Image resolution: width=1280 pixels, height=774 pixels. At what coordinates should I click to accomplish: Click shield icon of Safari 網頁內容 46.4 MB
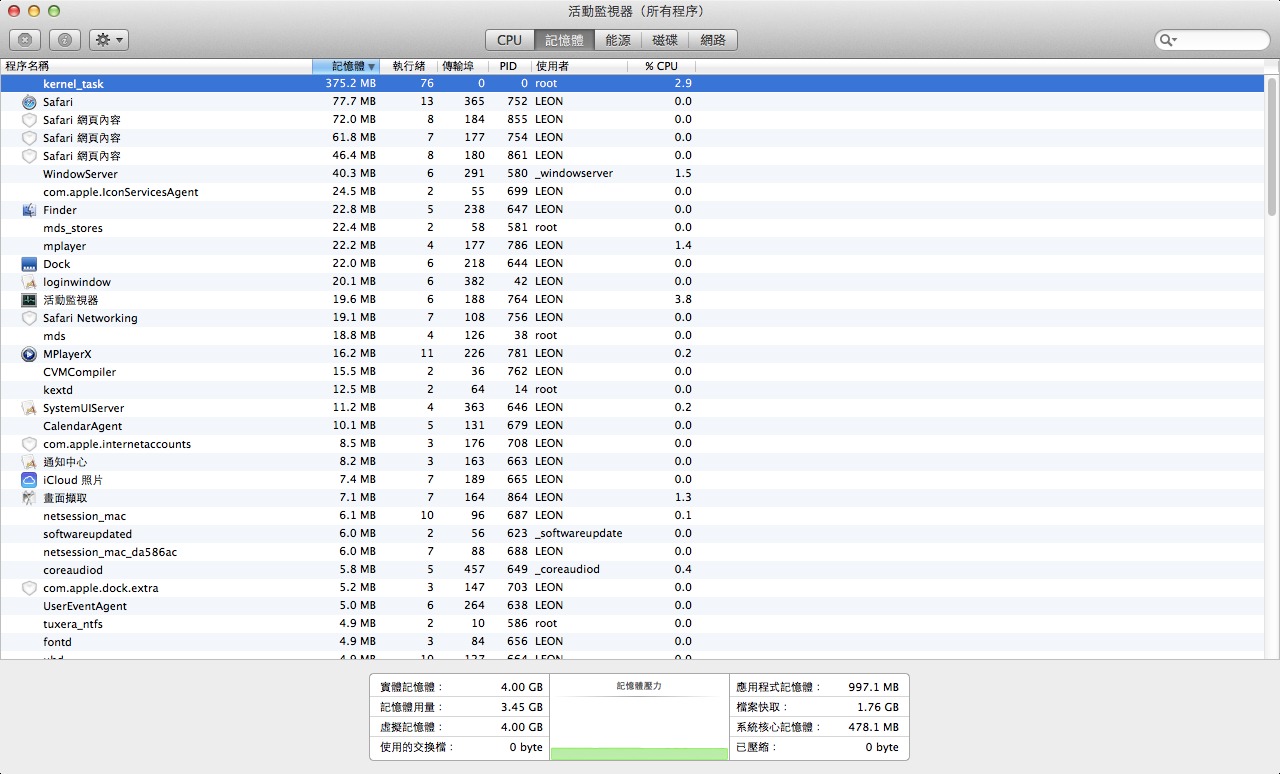click(x=29, y=156)
